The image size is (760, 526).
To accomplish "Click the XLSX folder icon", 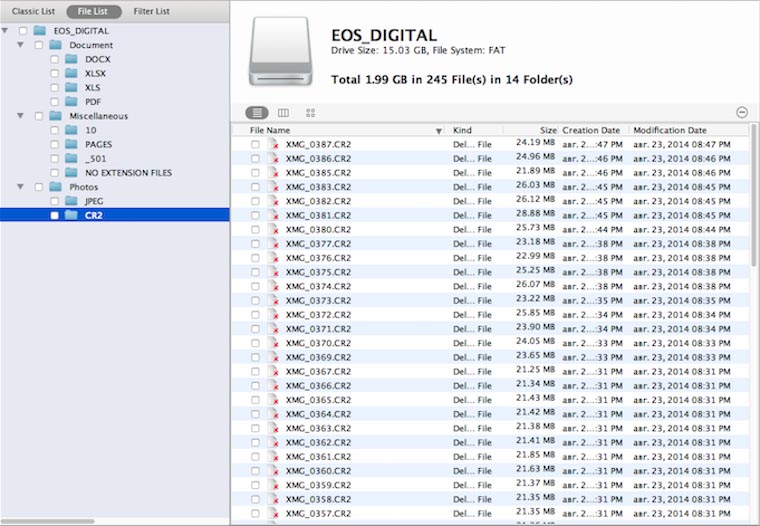I will pyautogui.click(x=71, y=73).
